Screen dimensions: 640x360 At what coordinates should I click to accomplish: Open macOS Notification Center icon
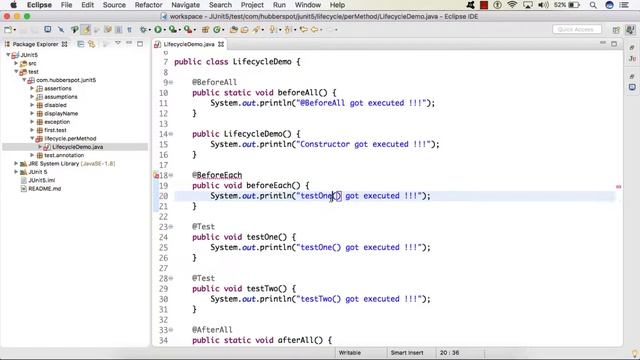[624, 5]
